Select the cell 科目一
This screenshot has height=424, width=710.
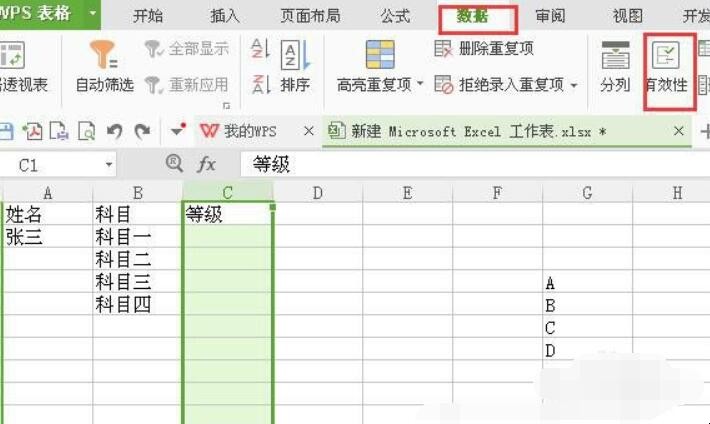[x=138, y=236]
